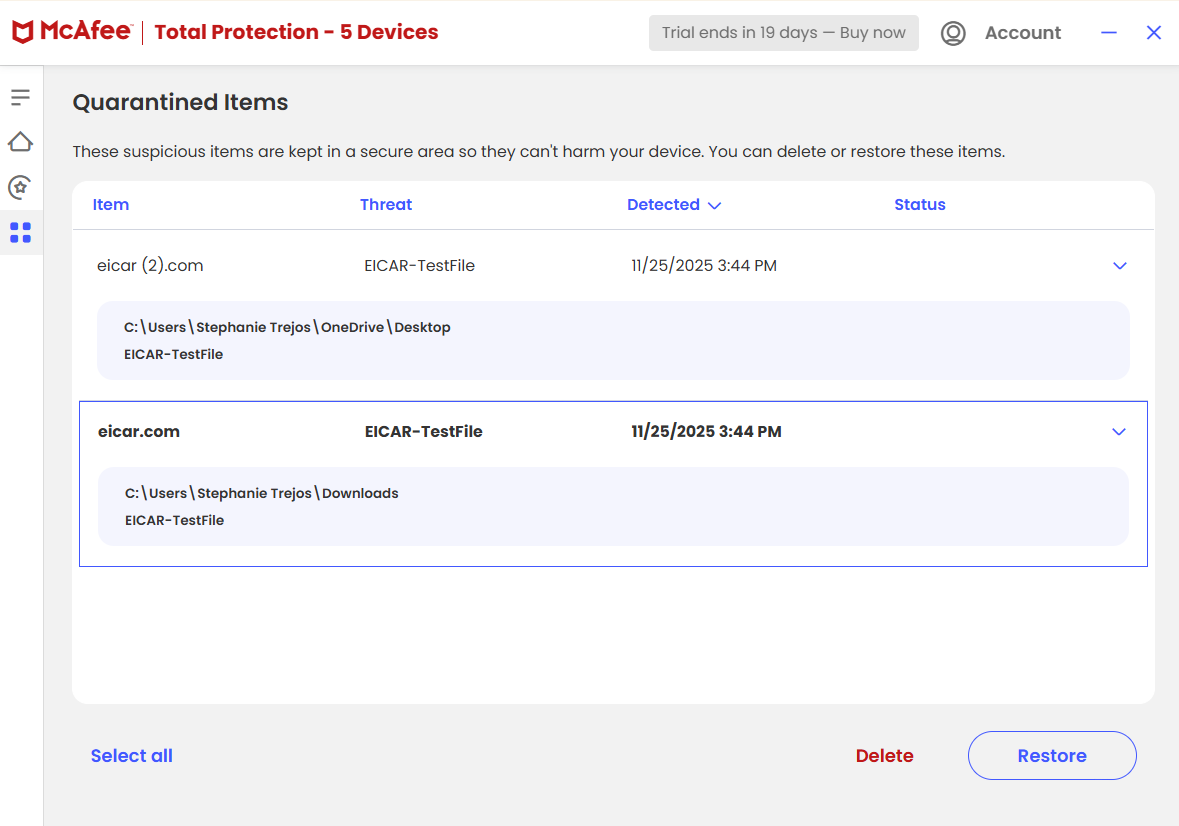
Task: Collapse details for eicar.com
Action: click(x=1119, y=431)
